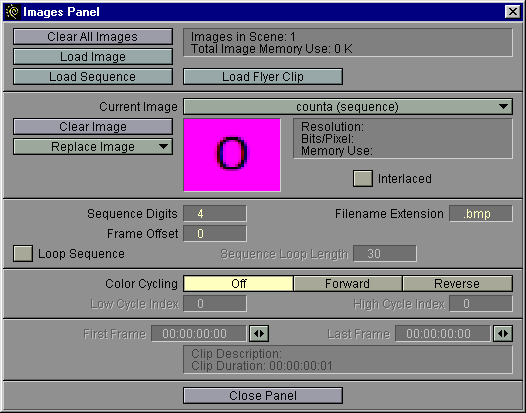This screenshot has width=526, height=413.
Task: Toggle the Loop Sequence checkbox
Action: (23, 253)
